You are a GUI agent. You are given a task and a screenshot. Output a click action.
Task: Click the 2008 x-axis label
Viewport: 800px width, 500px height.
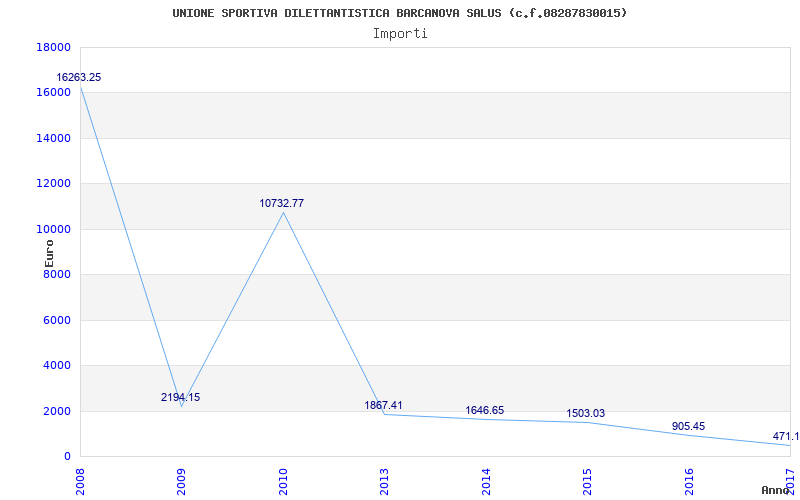(80, 482)
